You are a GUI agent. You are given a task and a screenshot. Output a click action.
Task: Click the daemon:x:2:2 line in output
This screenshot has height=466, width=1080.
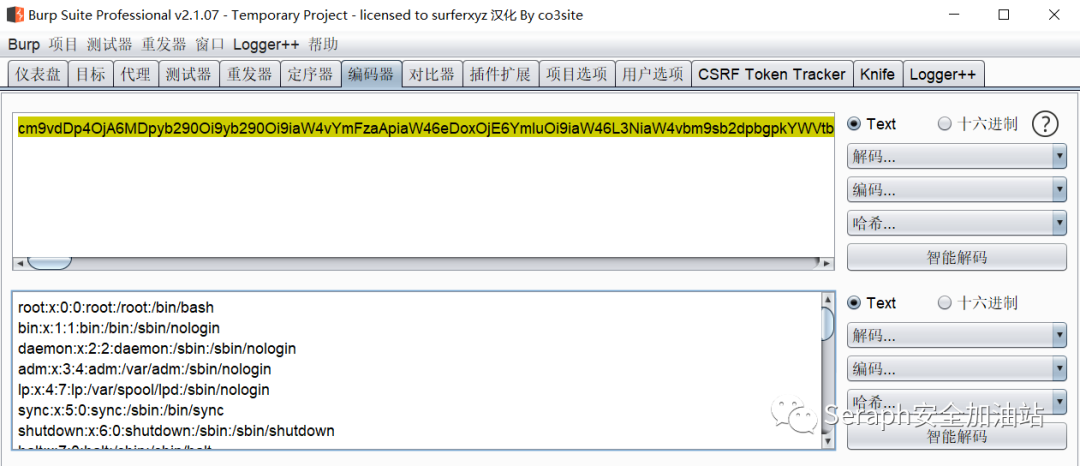click(x=157, y=349)
